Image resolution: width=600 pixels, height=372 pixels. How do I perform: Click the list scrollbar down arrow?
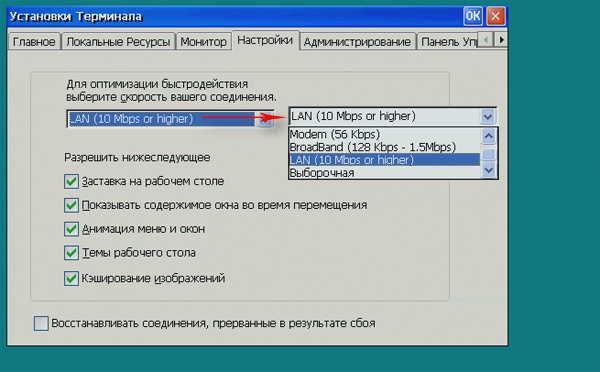(x=489, y=170)
